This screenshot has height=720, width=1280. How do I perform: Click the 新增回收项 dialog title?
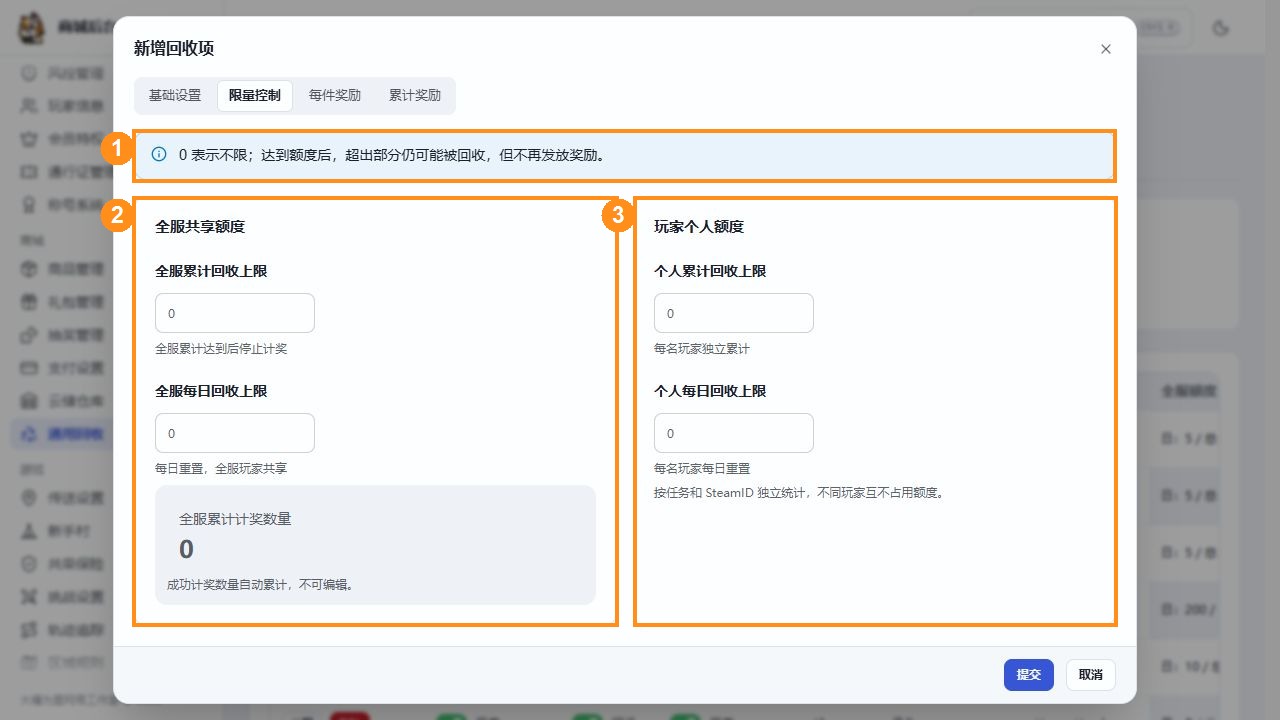[x=174, y=48]
